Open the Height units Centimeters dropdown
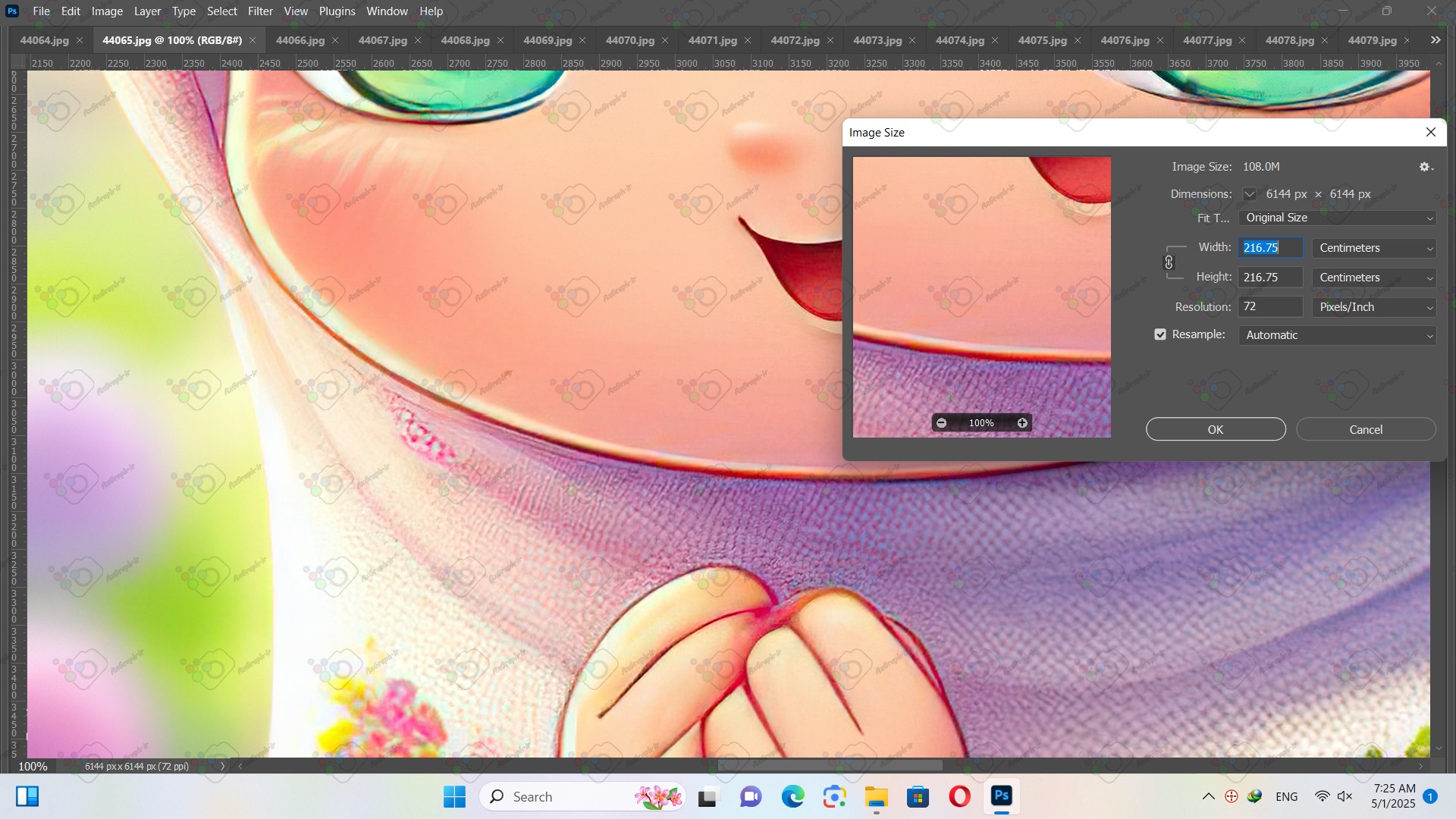The height and width of the screenshot is (819, 1456). coord(1374,278)
